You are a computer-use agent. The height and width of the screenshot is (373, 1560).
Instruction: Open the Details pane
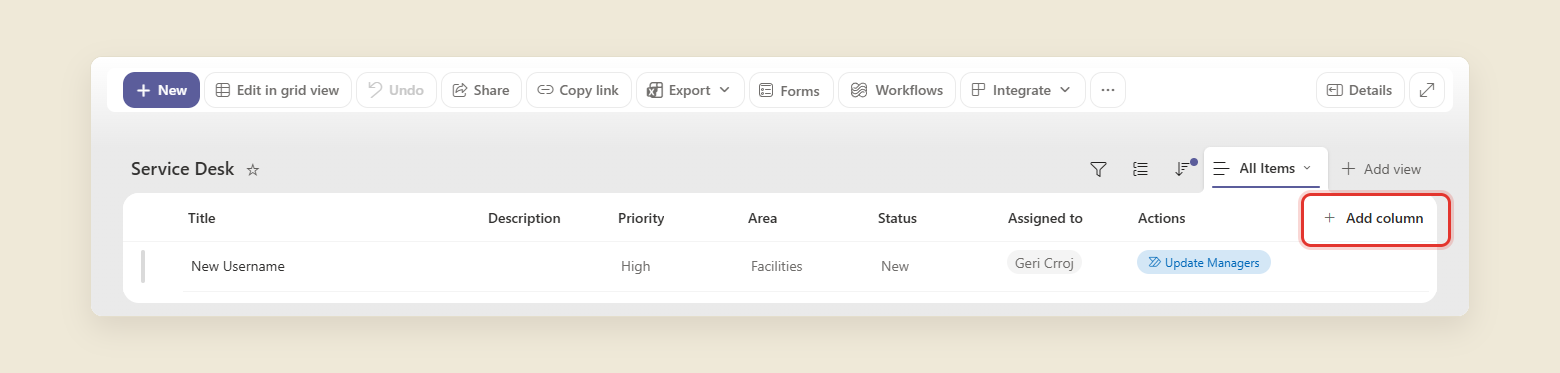1360,90
